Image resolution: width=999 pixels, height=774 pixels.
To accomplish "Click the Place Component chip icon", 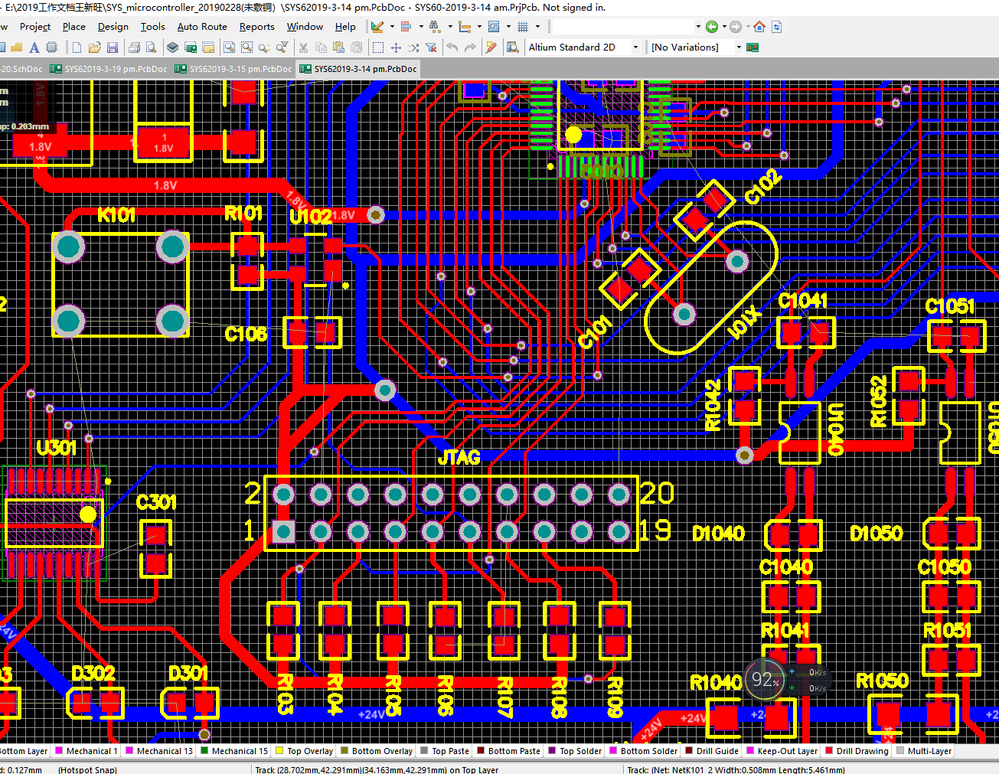I will (52, 47).
